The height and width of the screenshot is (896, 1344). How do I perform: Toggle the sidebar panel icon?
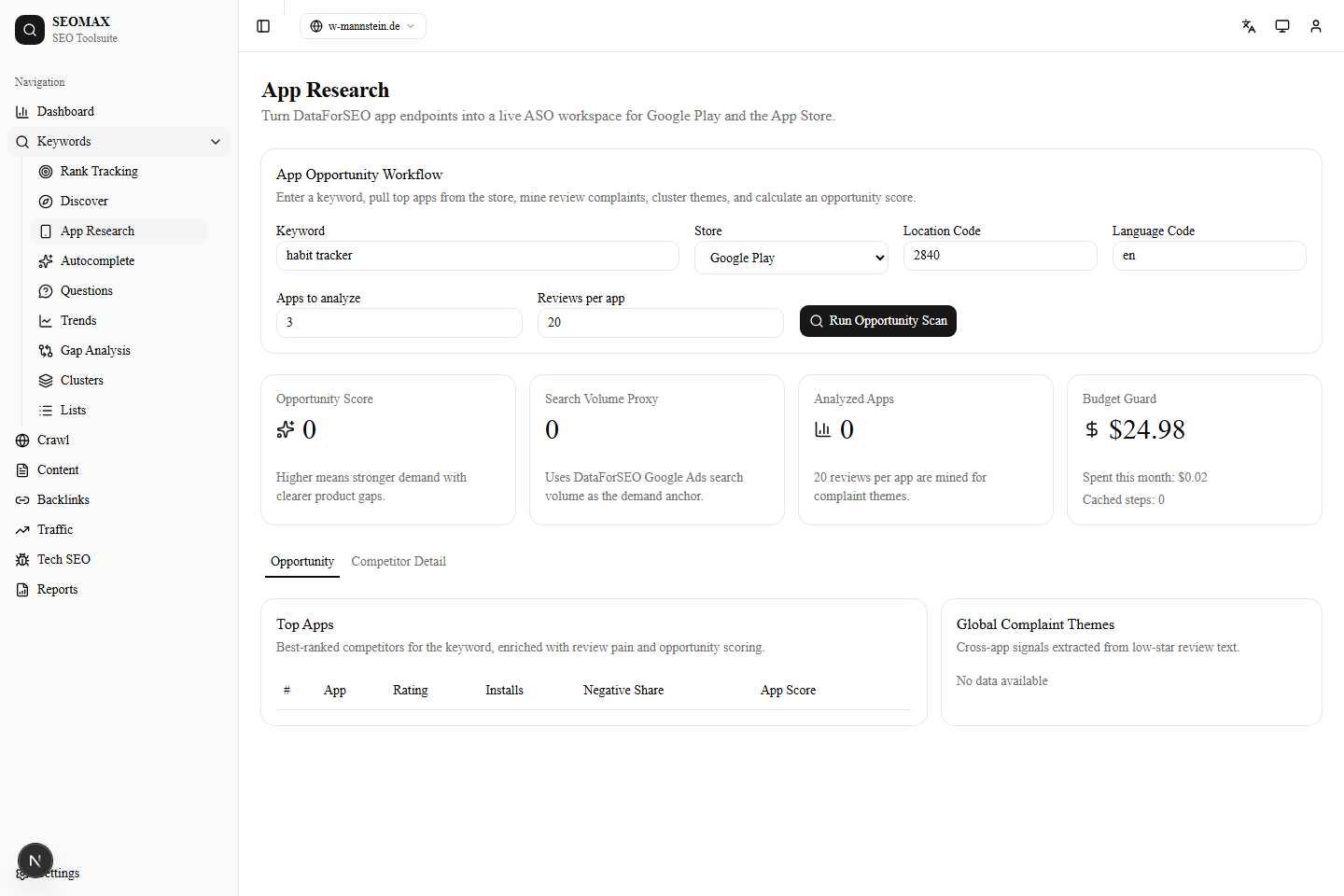coord(263,26)
